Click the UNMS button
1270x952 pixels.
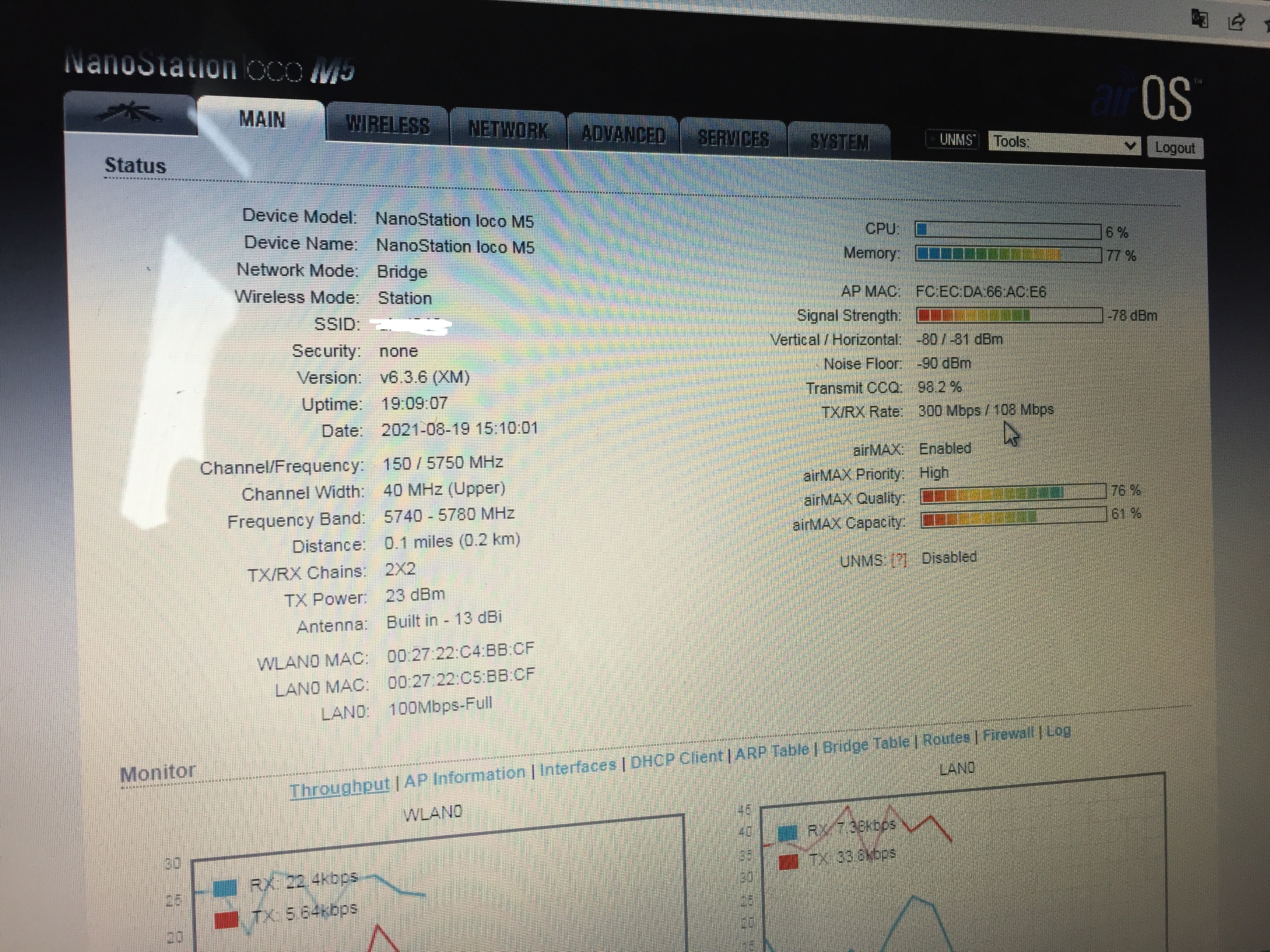click(x=952, y=140)
